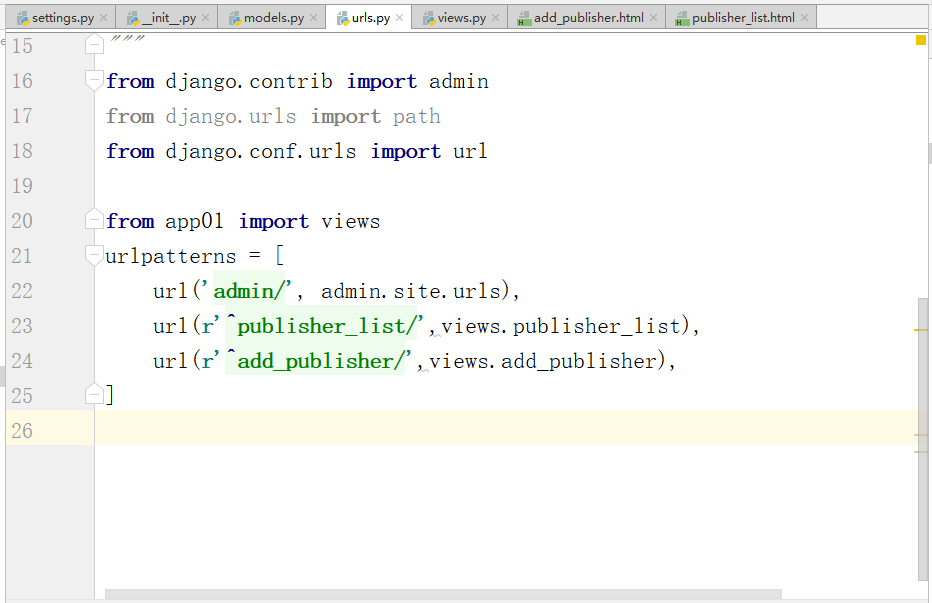
Task: Click the Python file icon on views.py tab
Action: point(429,18)
